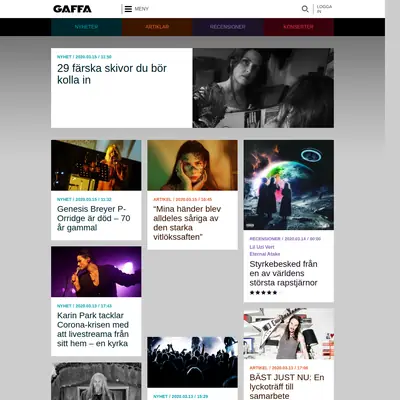400x400 pixels.
Task: Click NYHET label above featured 29 skivor story
Action: [x=64, y=57]
